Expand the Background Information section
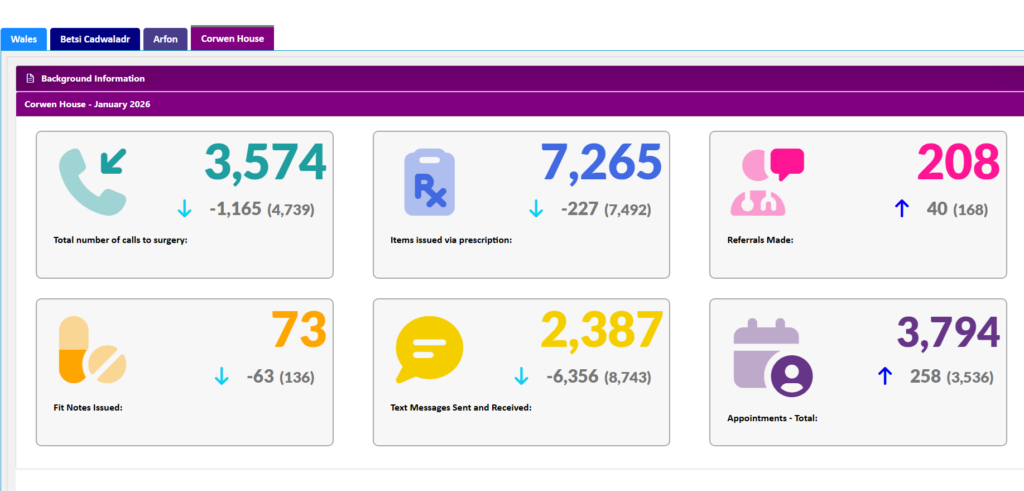 pyautogui.click(x=93, y=78)
